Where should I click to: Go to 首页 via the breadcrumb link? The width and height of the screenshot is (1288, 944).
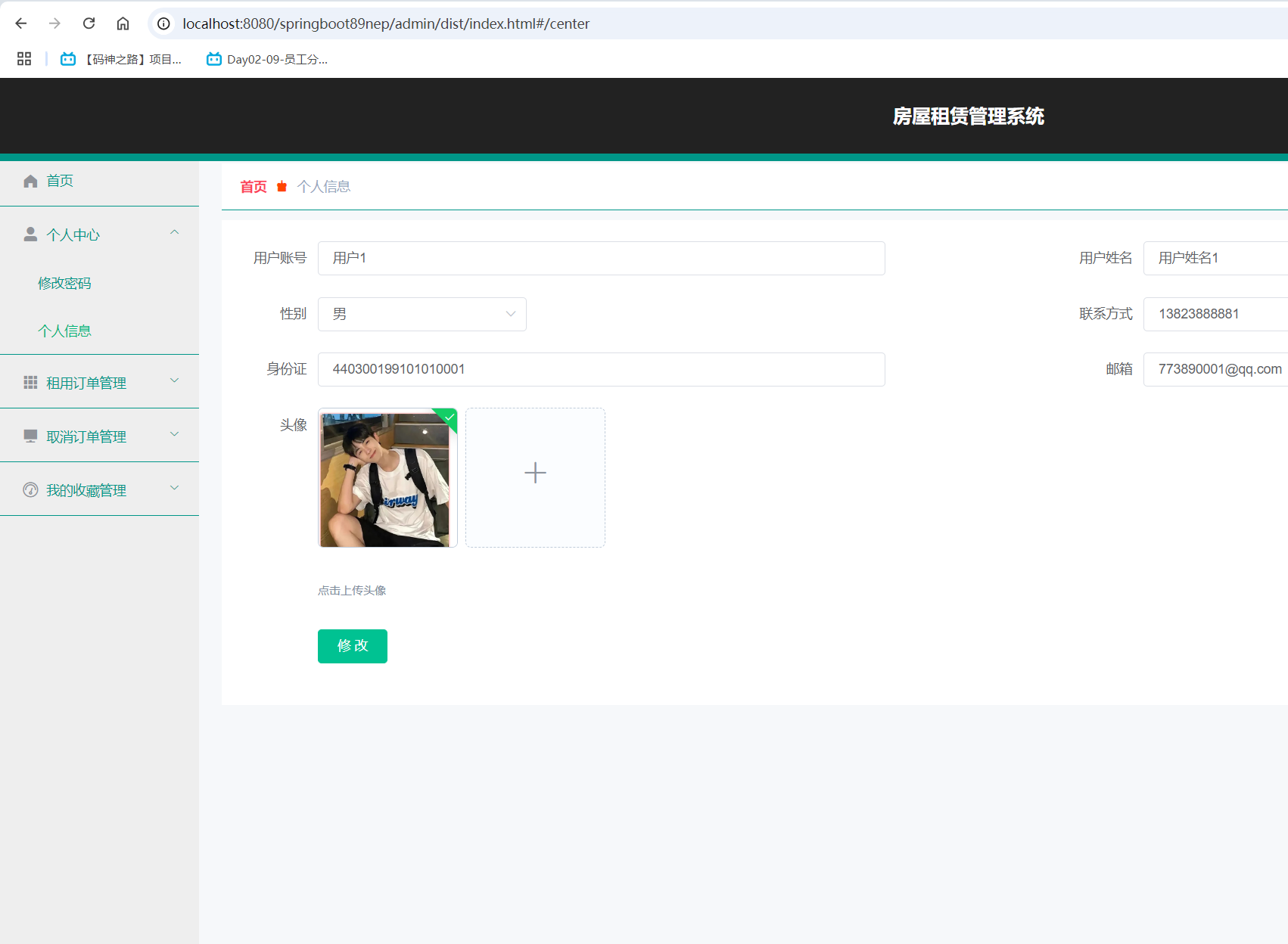(253, 187)
